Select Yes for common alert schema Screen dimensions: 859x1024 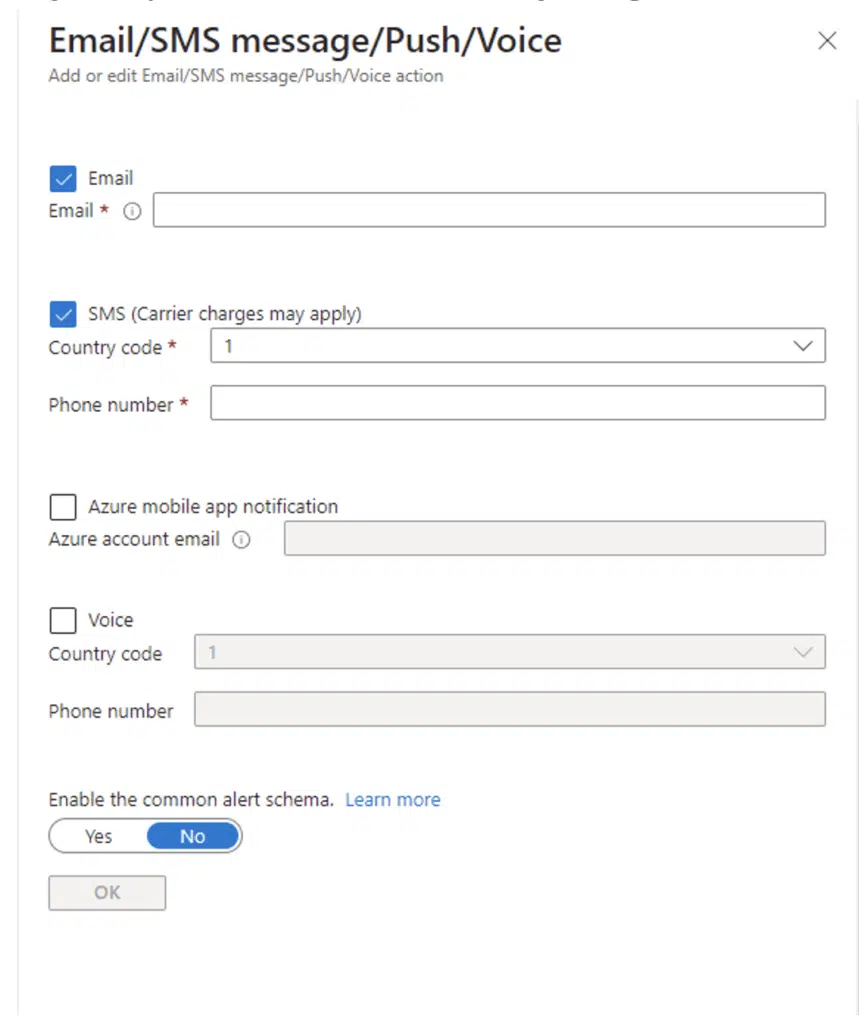(99, 837)
